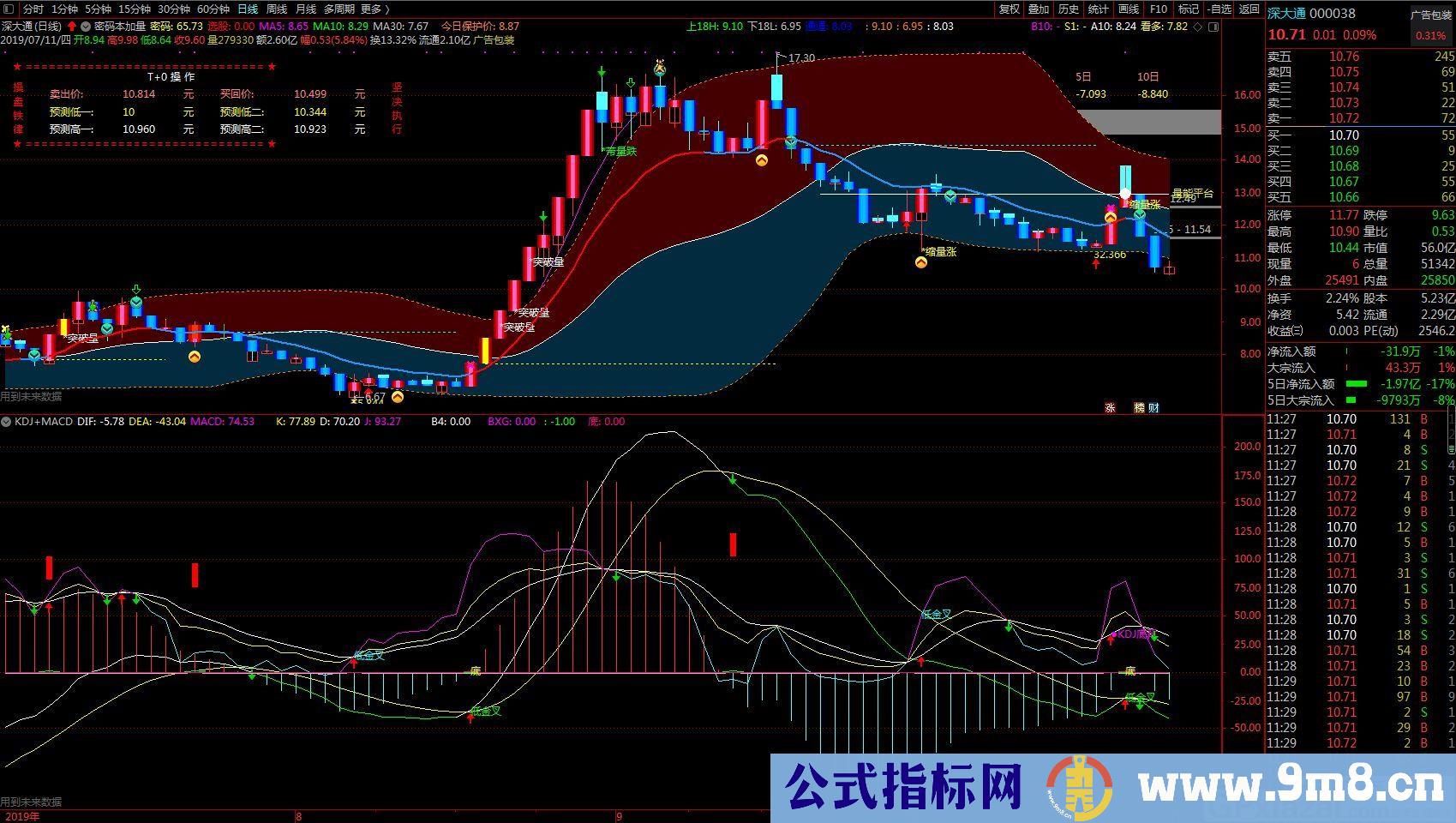The height and width of the screenshot is (823, 1456).
Task: Toggle 叠加 overlay option
Action: coord(1039,9)
